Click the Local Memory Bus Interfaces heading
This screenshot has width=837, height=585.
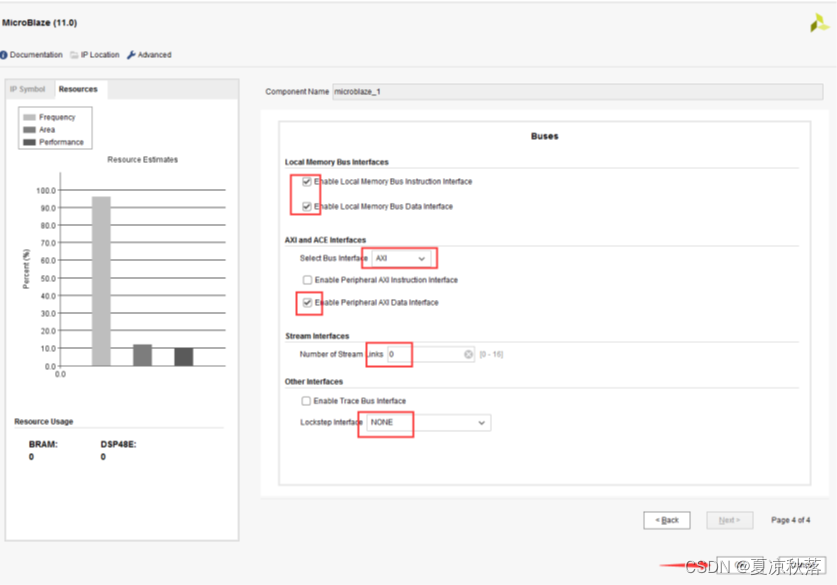point(337,162)
